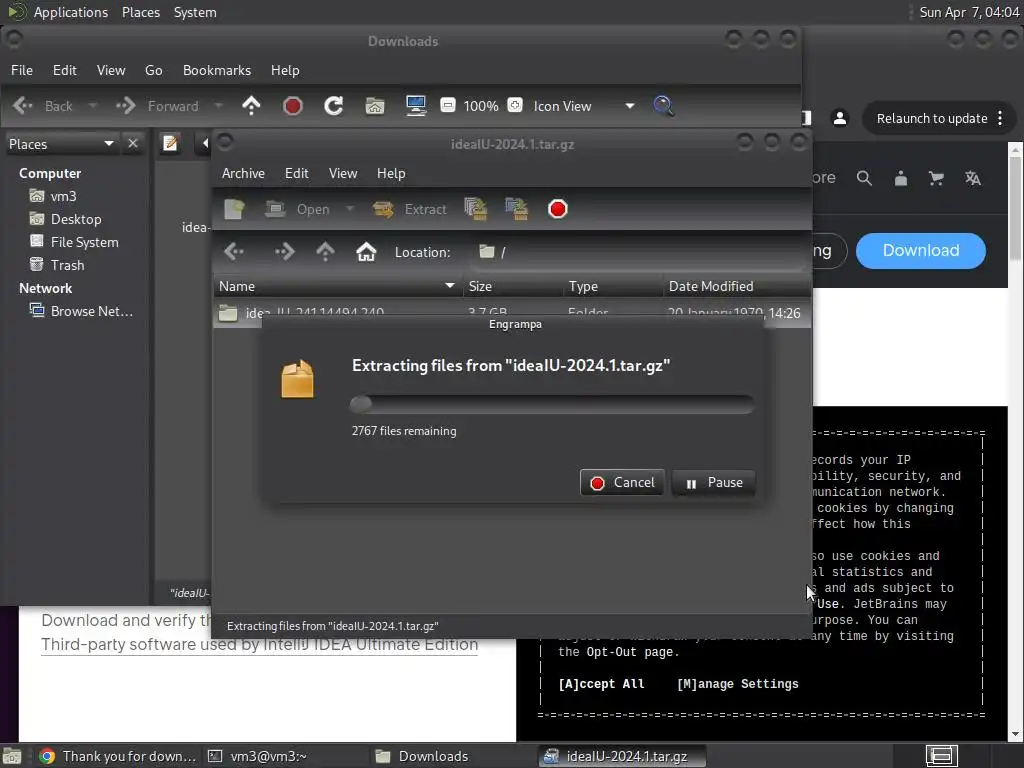Image resolution: width=1024 pixels, height=768 pixels.
Task: Click the search magnifier in Downloads toolbar
Action: point(664,106)
